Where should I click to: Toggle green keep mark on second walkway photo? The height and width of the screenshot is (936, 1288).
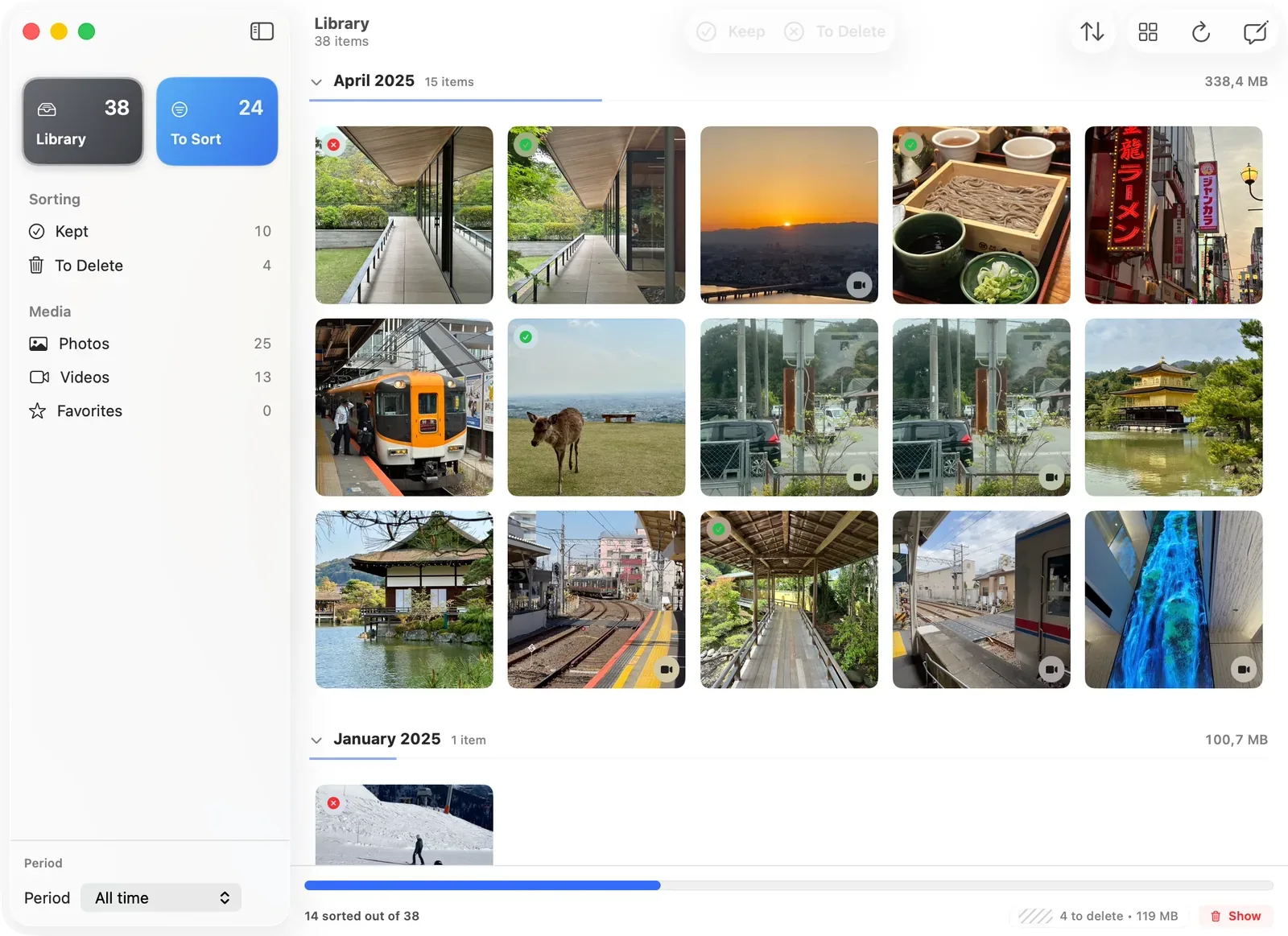526,145
